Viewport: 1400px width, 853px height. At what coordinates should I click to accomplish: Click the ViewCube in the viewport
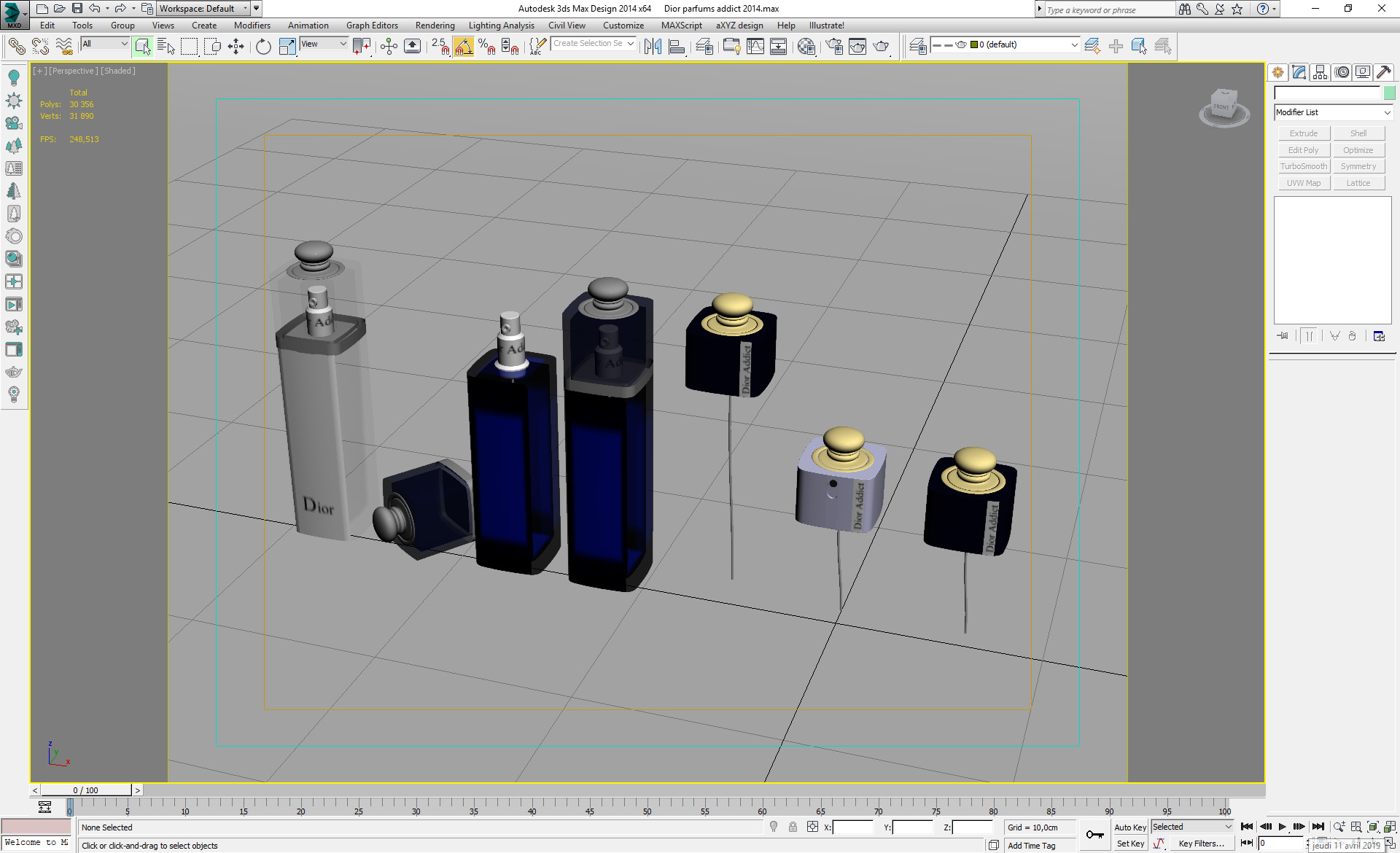coord(1224,108)
